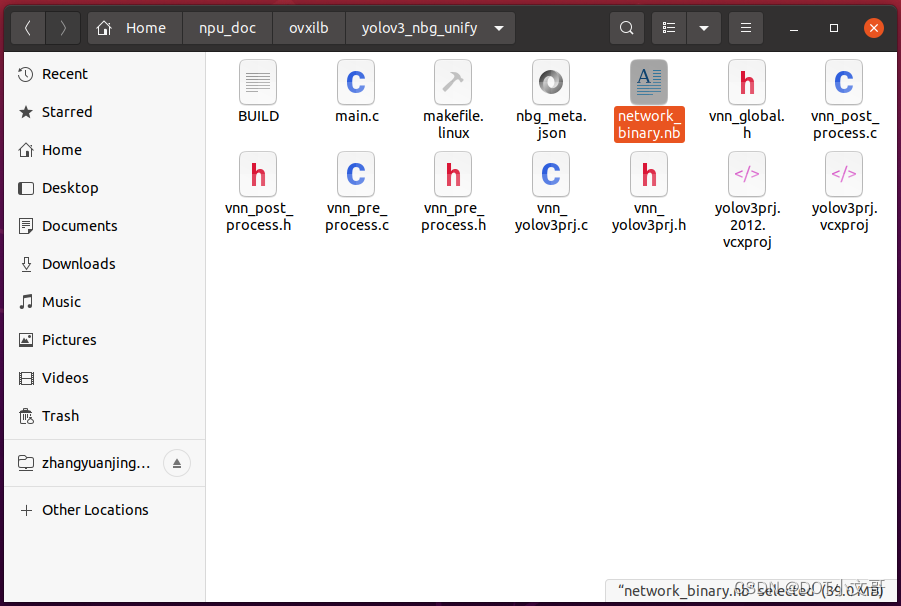Click the vnn_yolov3prj.c file name label
The image size is (901, 606).
coord(551,217)
